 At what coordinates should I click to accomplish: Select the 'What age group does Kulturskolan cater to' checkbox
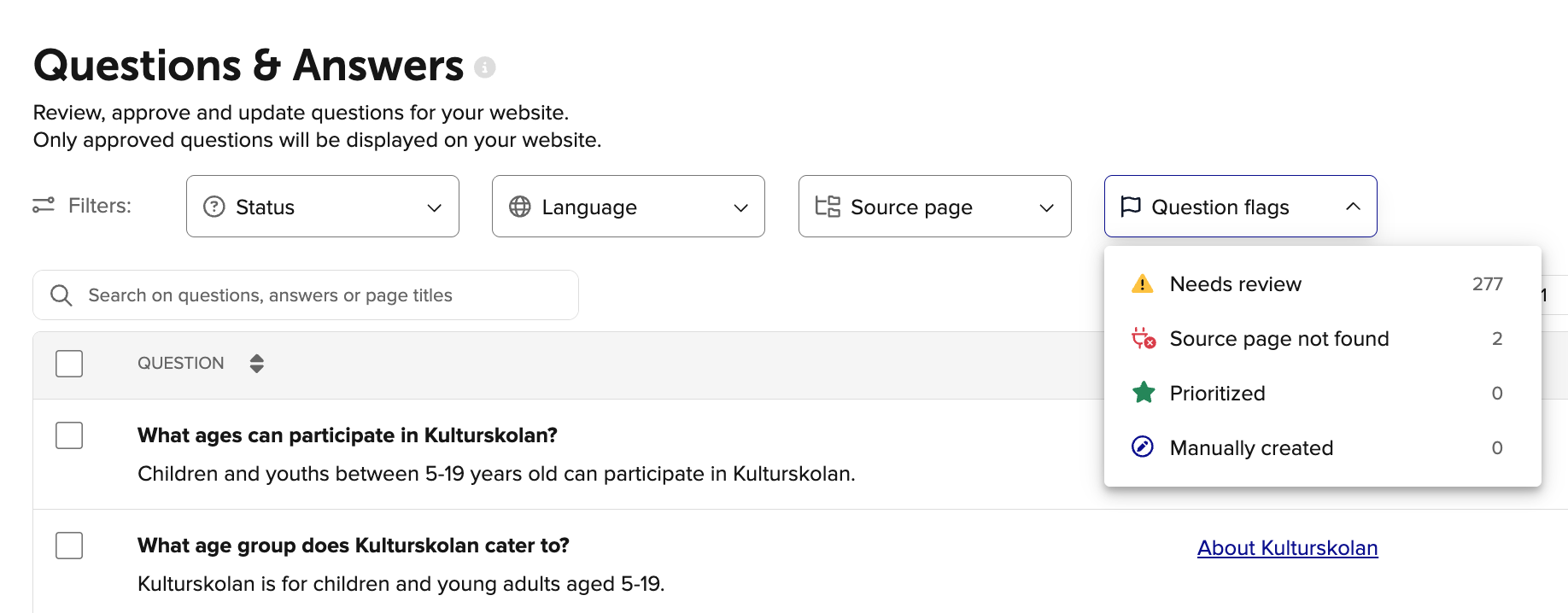[69, 546]
